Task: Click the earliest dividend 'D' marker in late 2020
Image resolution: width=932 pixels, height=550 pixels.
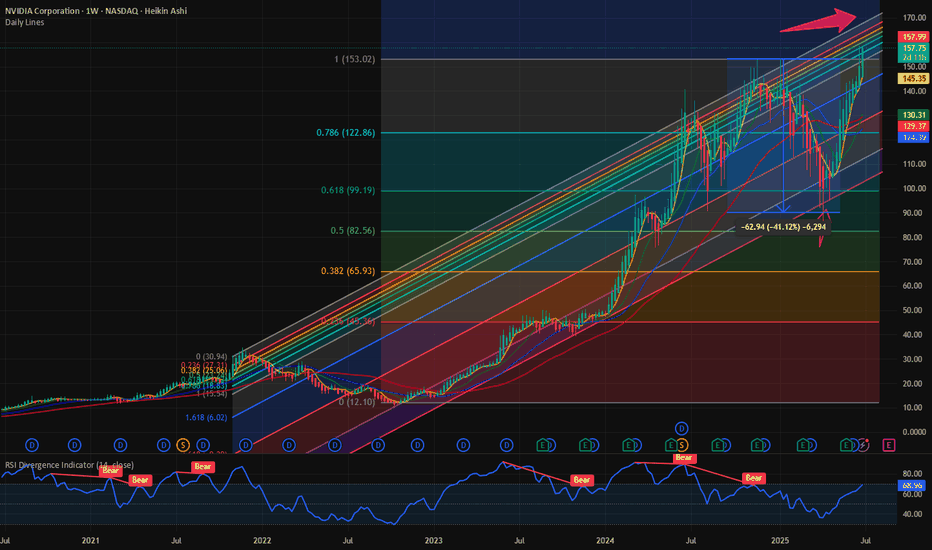Action: coord(32,445)
